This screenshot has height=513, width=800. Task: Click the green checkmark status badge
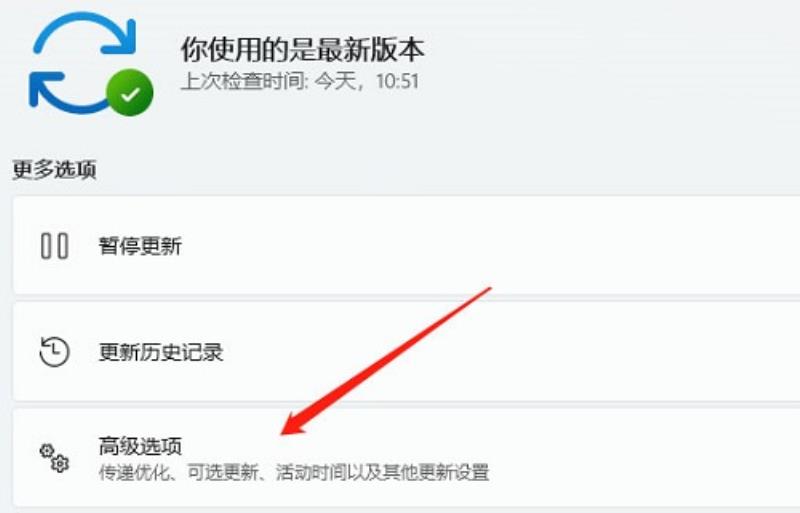130,92
